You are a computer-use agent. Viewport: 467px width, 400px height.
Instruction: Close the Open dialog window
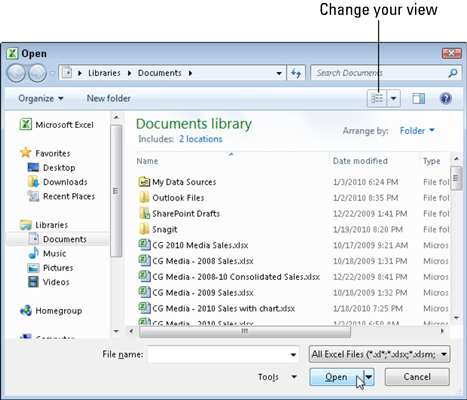(451, 53)
